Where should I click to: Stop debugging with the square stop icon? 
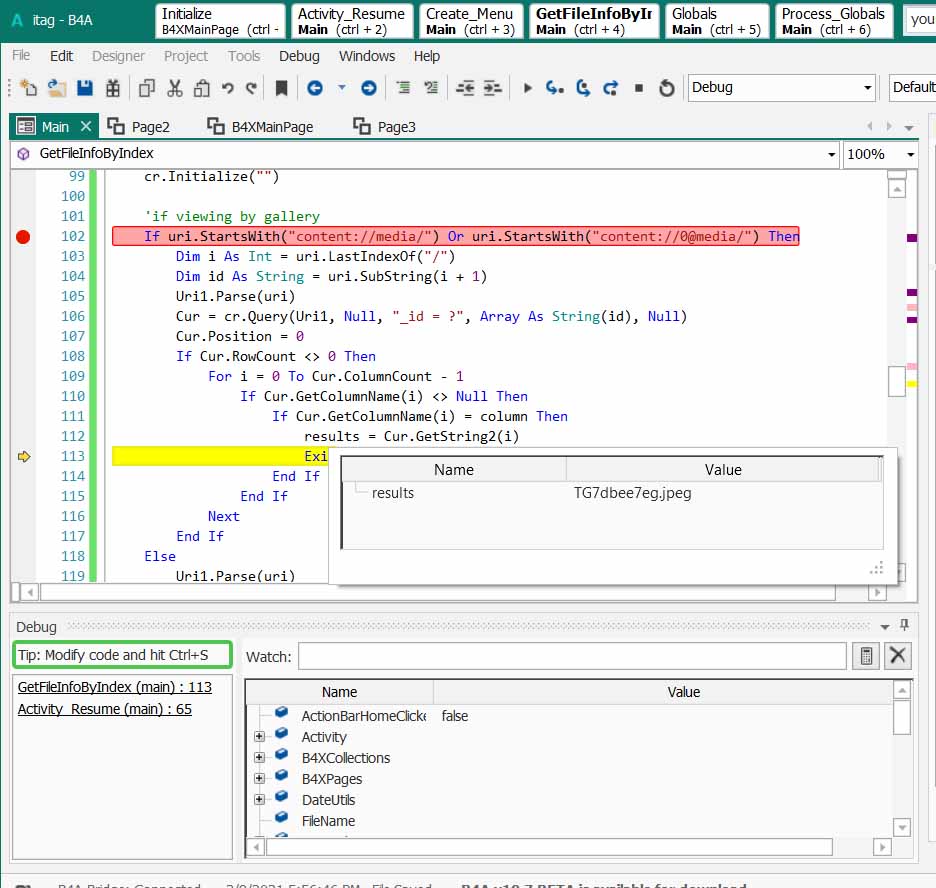[639, 88]
